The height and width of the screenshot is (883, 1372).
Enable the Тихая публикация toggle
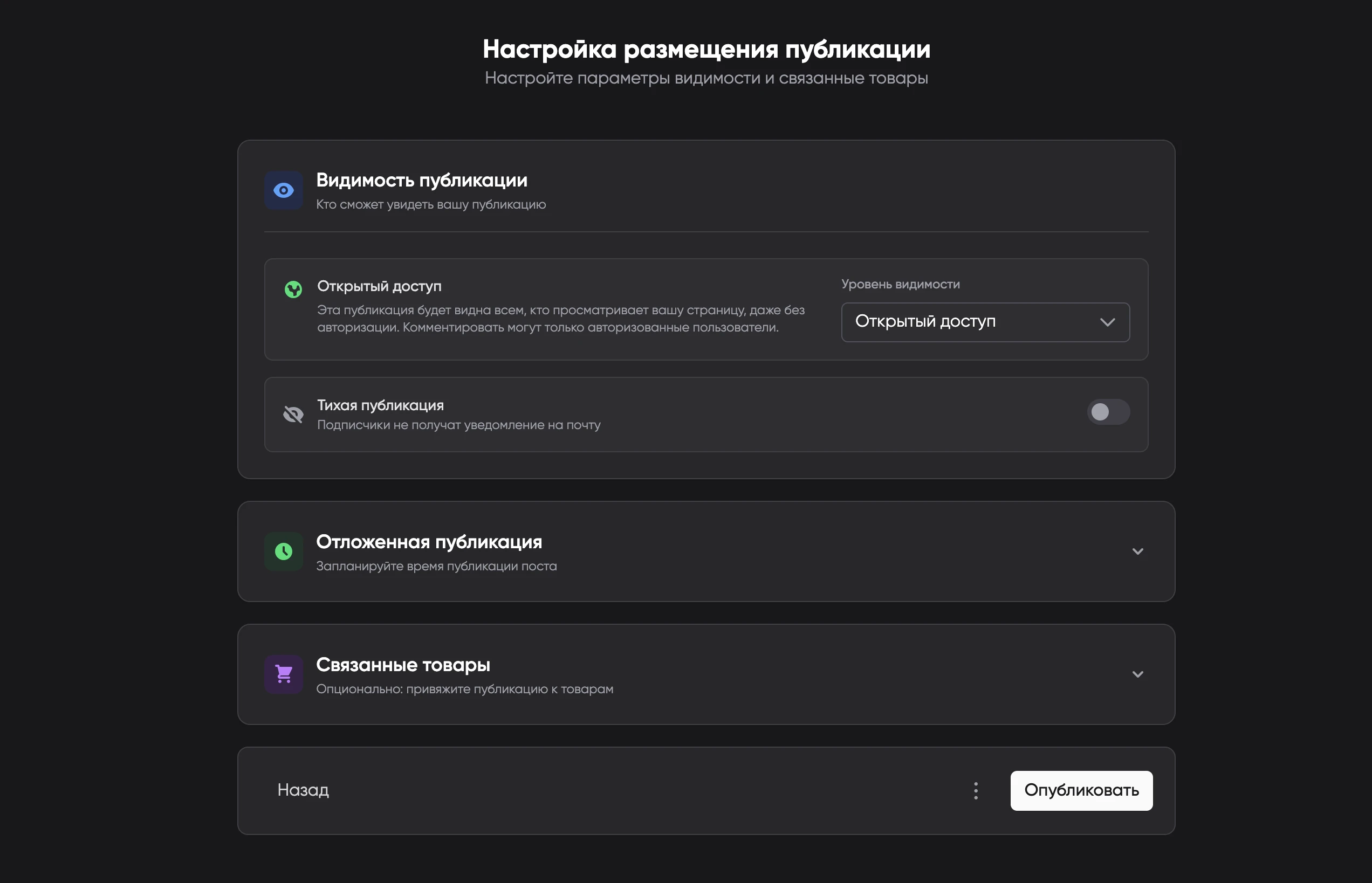coord(1108,412)
